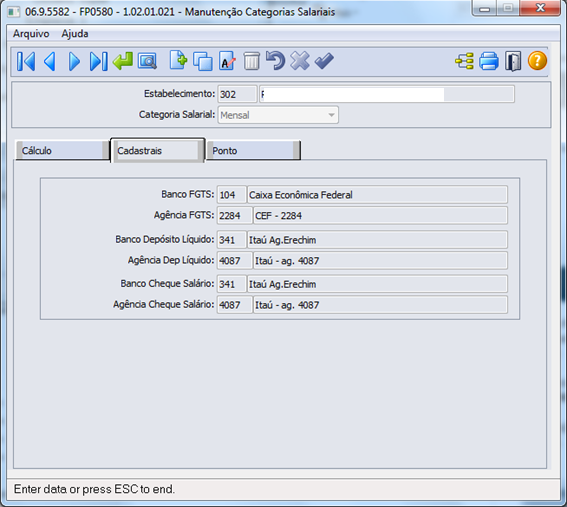
Task: Click the Categoria Salarial label
Action: click(x=177, y=115)
